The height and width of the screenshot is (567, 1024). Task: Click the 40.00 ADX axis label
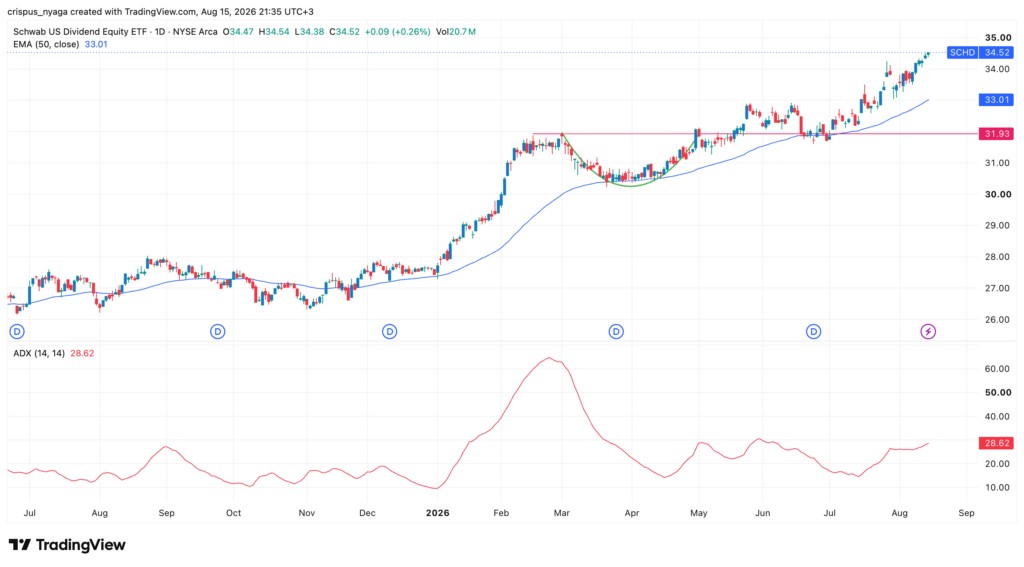point(998,416)
